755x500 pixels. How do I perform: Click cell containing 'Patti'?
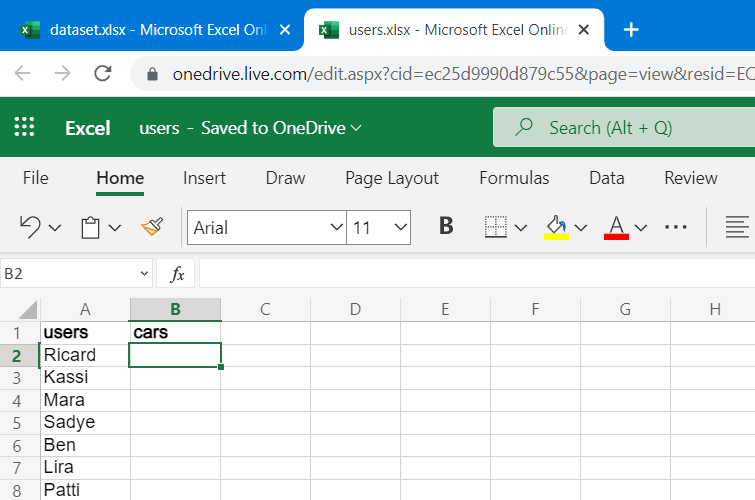coord(85,490)
